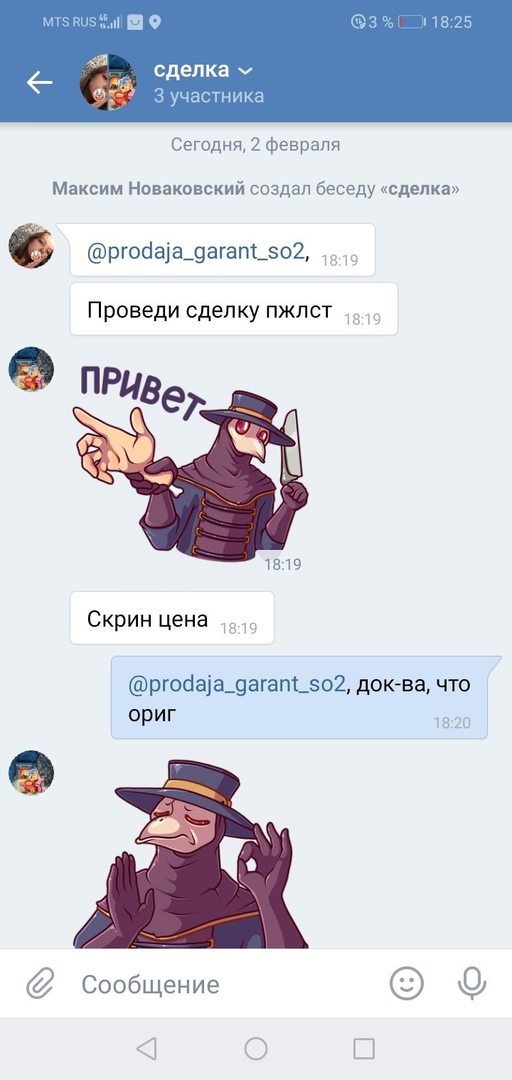Viewport: 512px width, 1080px height.
Task: Open the attachment paperclip icon
Action: 41,984
